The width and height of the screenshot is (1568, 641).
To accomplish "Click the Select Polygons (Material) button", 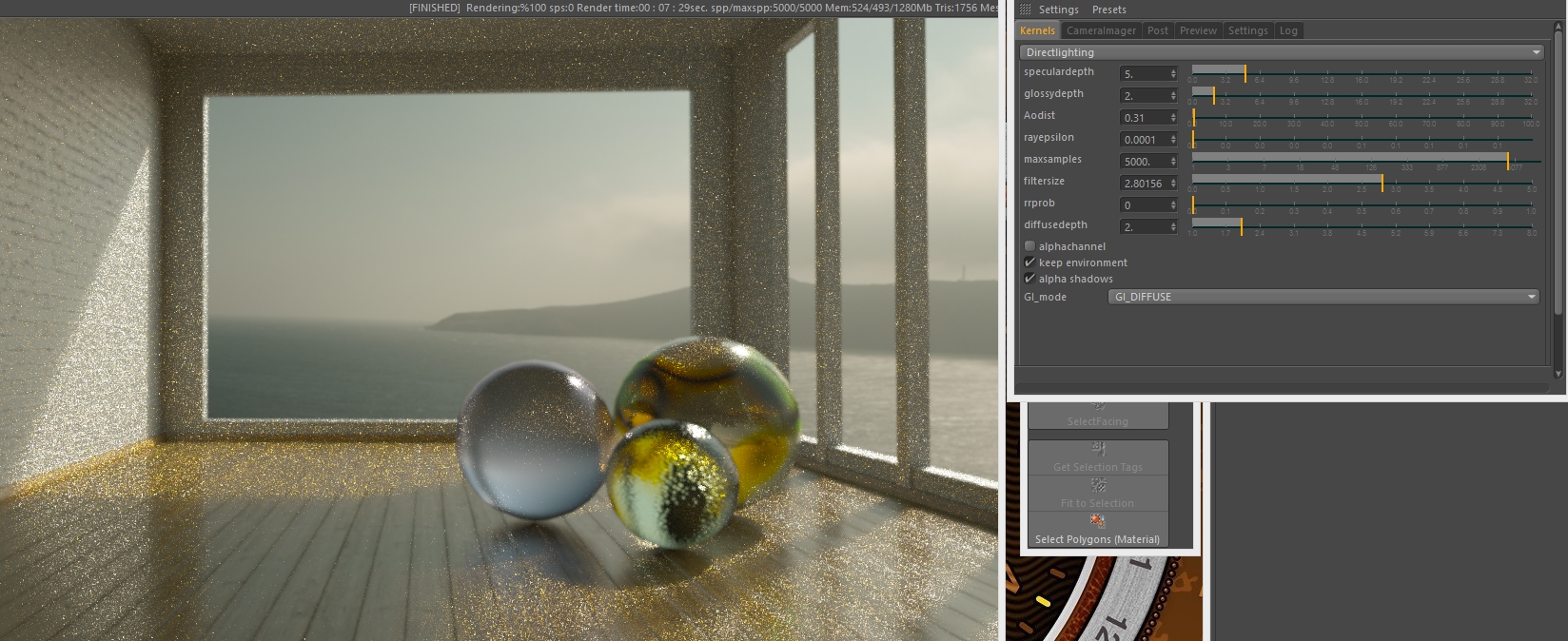I will [1098, 530].
